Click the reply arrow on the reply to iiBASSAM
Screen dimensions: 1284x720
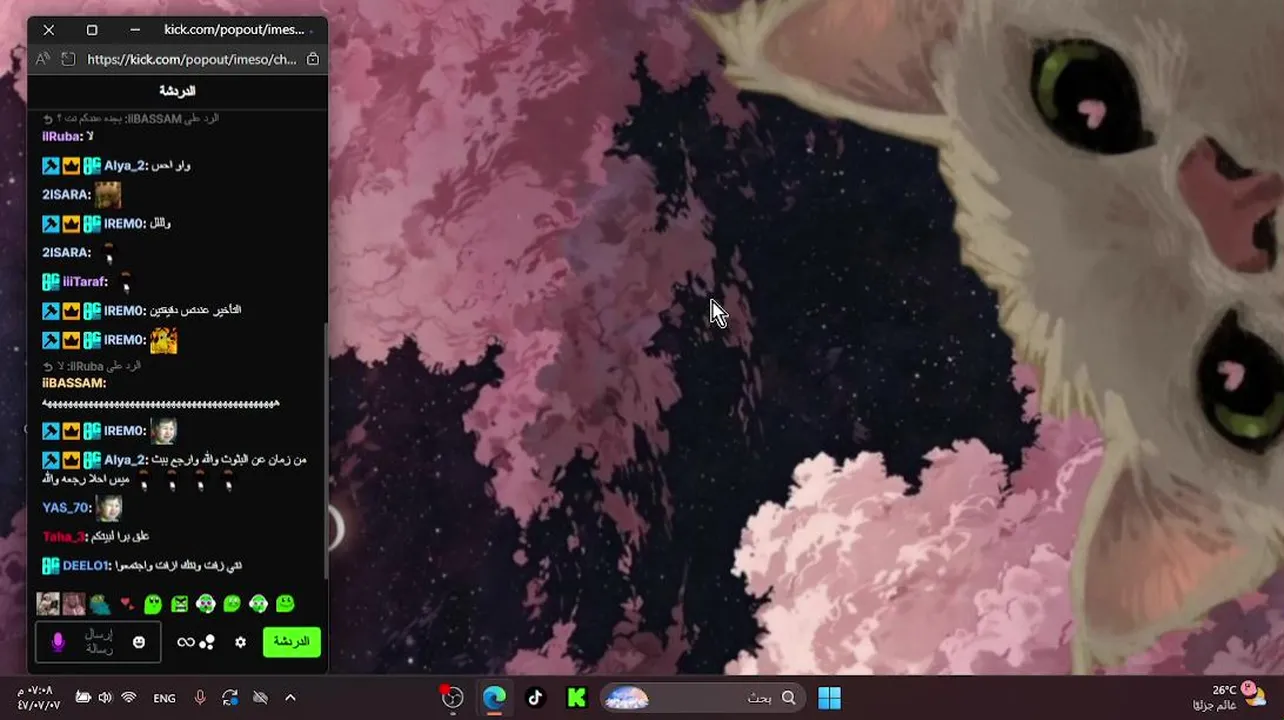click(47, 119)
